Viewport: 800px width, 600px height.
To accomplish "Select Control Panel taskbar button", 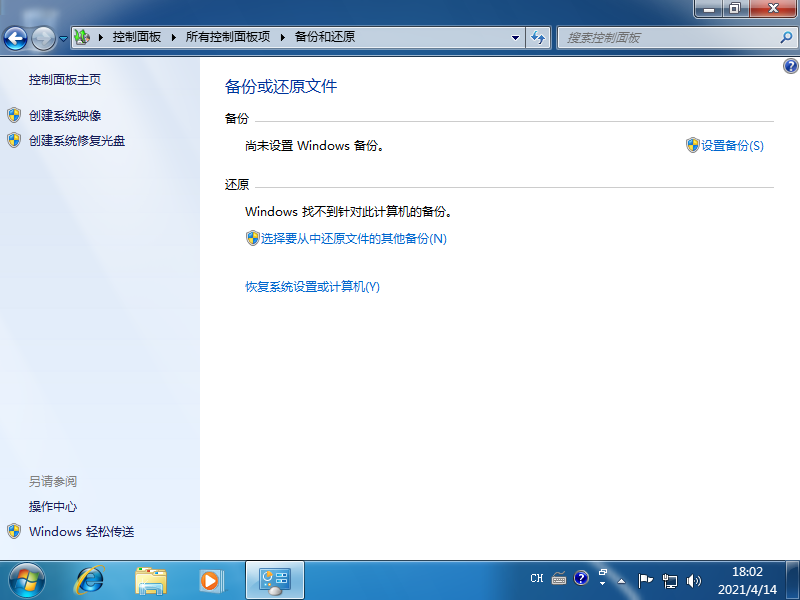I will [x=275, y=580].
